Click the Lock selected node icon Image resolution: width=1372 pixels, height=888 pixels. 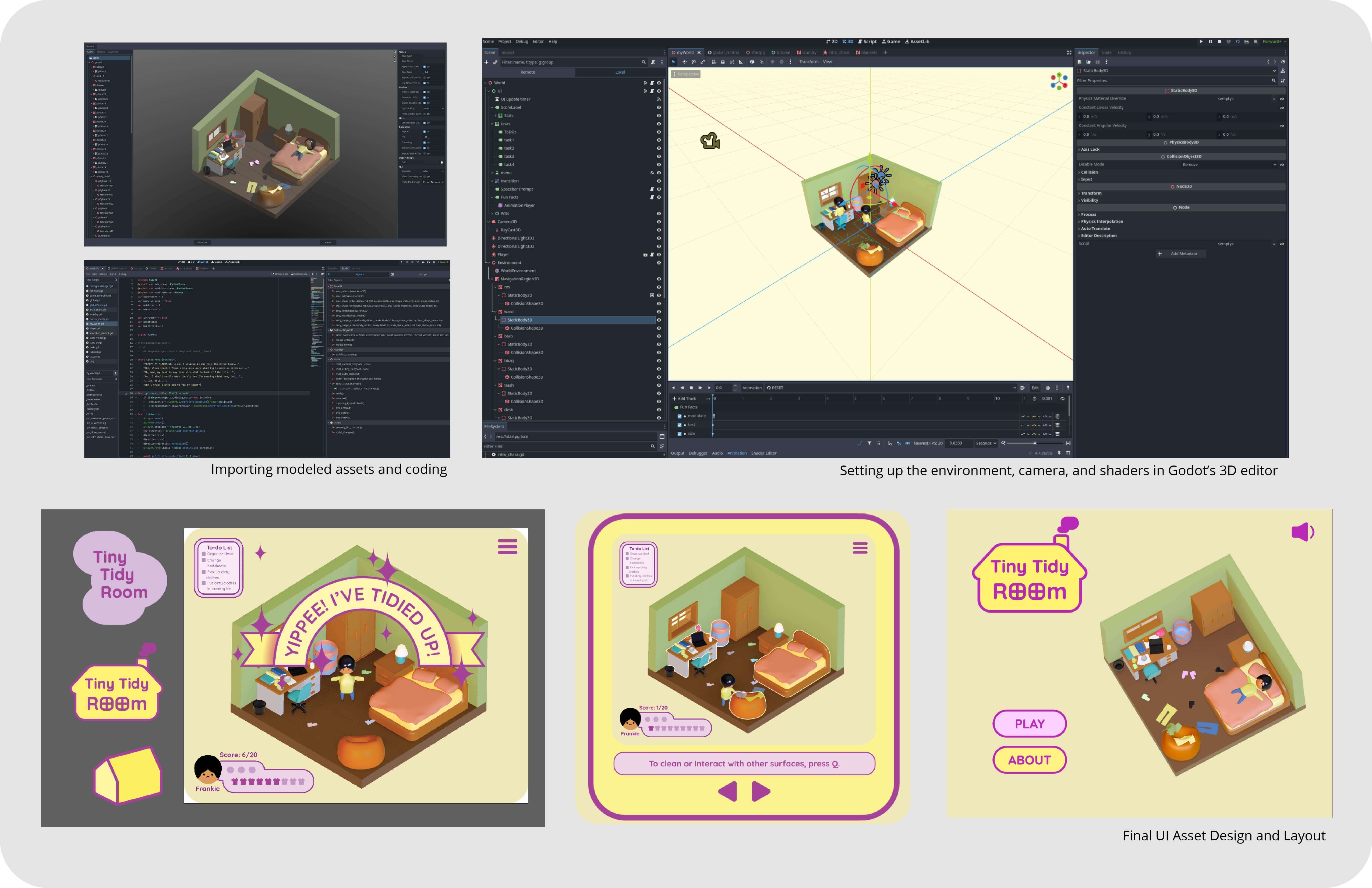pos(722,62)
